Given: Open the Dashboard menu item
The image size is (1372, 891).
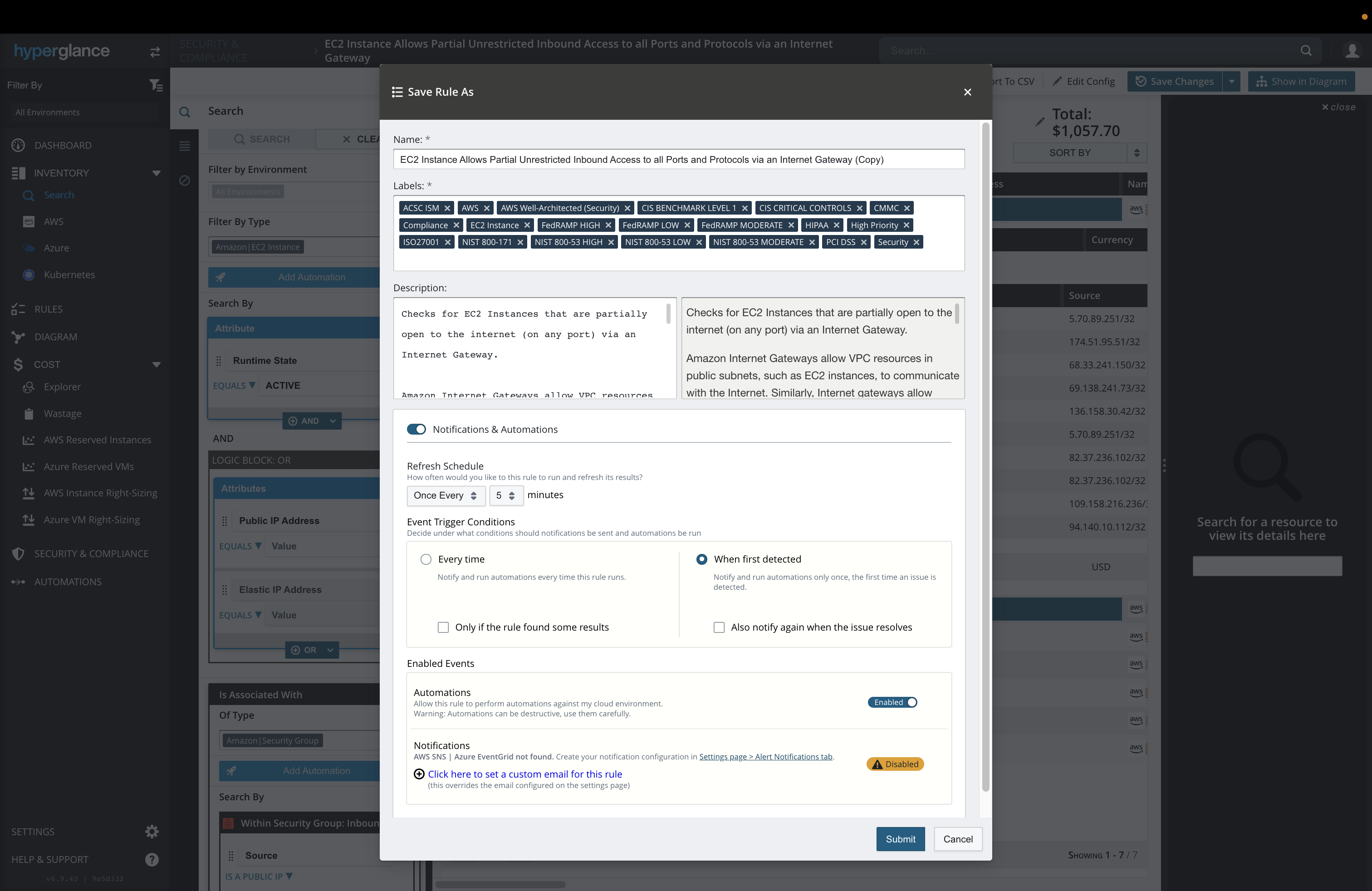Looking at the screenshot, I should tap(63, 145).
